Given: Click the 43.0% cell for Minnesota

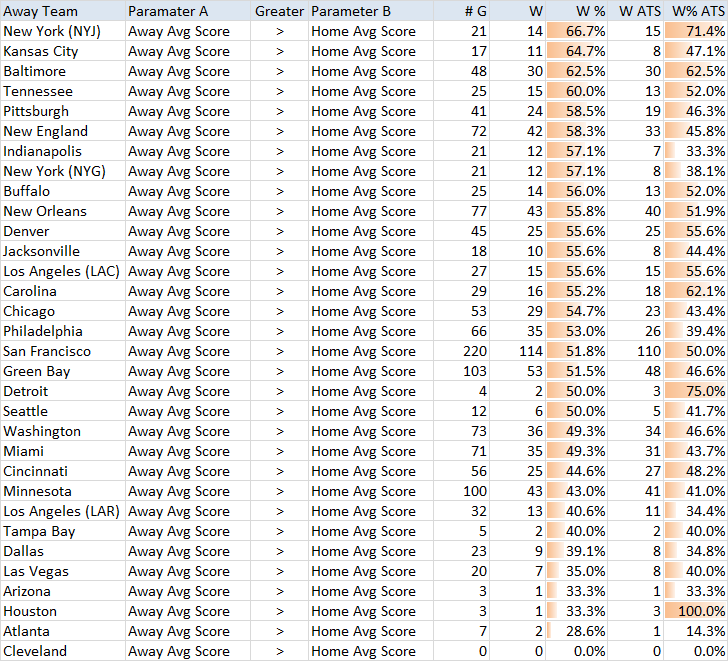Looking at the screenshot, I should 577,490.
